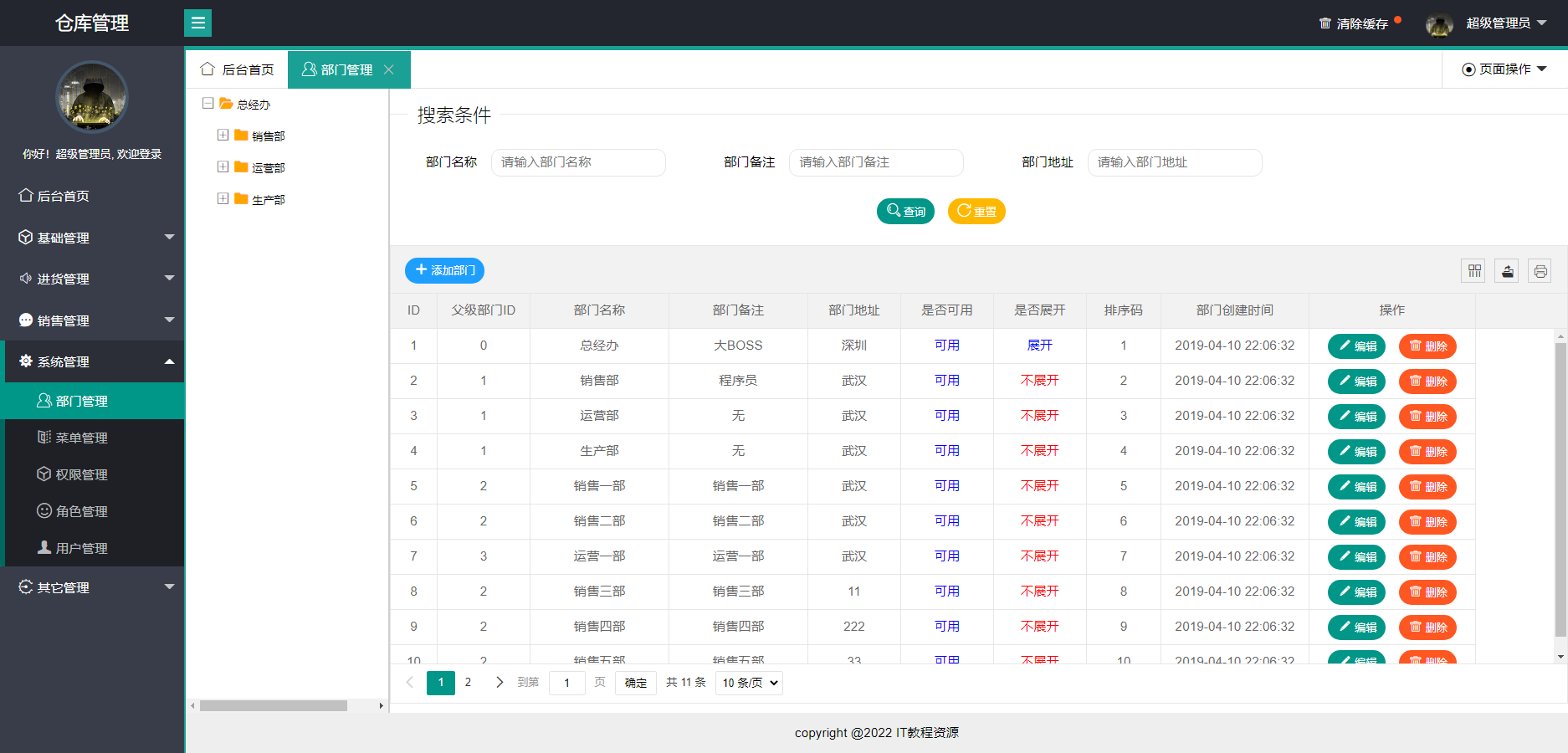The image size is (1568, 753).
Task: Click the gear icon of 系统管理
Action: 26,361
